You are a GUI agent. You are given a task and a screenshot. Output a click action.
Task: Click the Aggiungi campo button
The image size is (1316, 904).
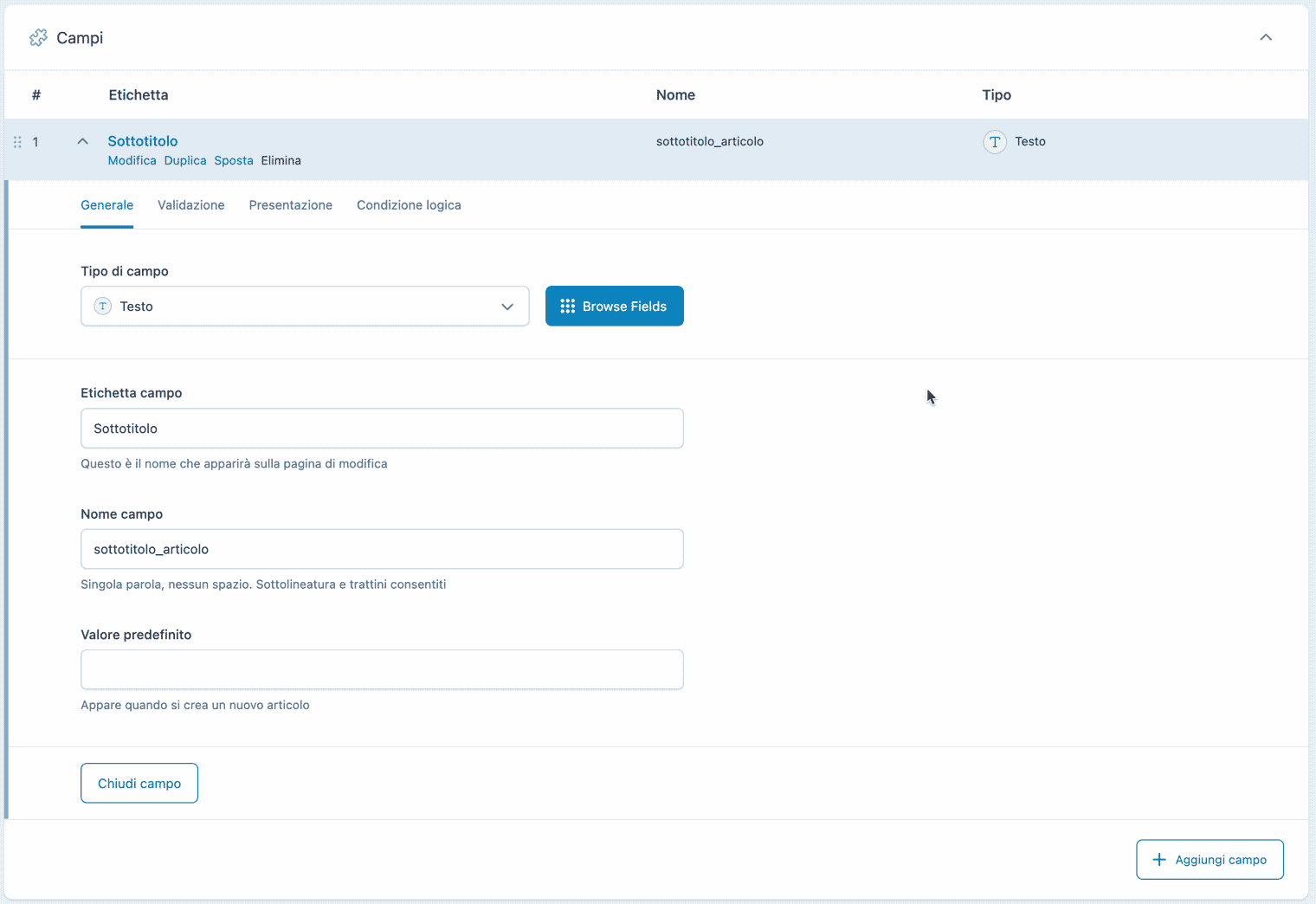click(1210, 860)
